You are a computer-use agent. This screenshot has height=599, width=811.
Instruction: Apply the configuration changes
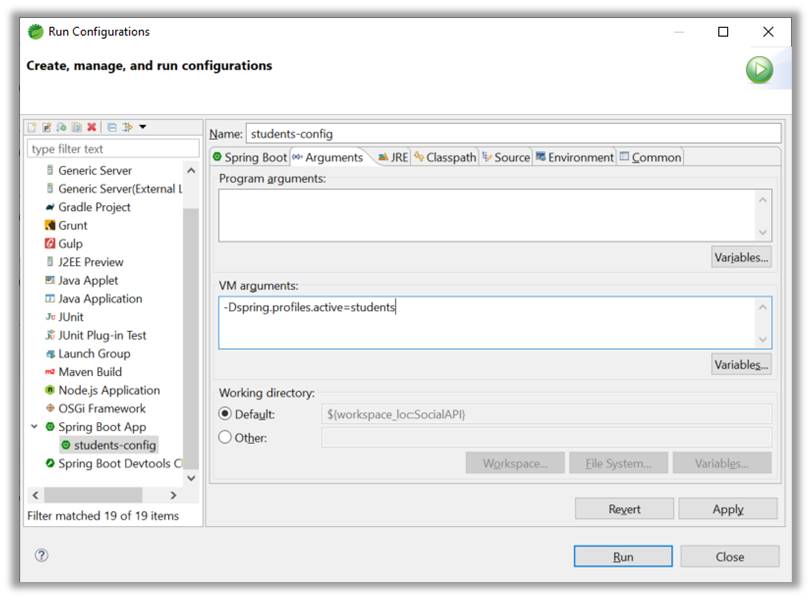click(728, 509)
